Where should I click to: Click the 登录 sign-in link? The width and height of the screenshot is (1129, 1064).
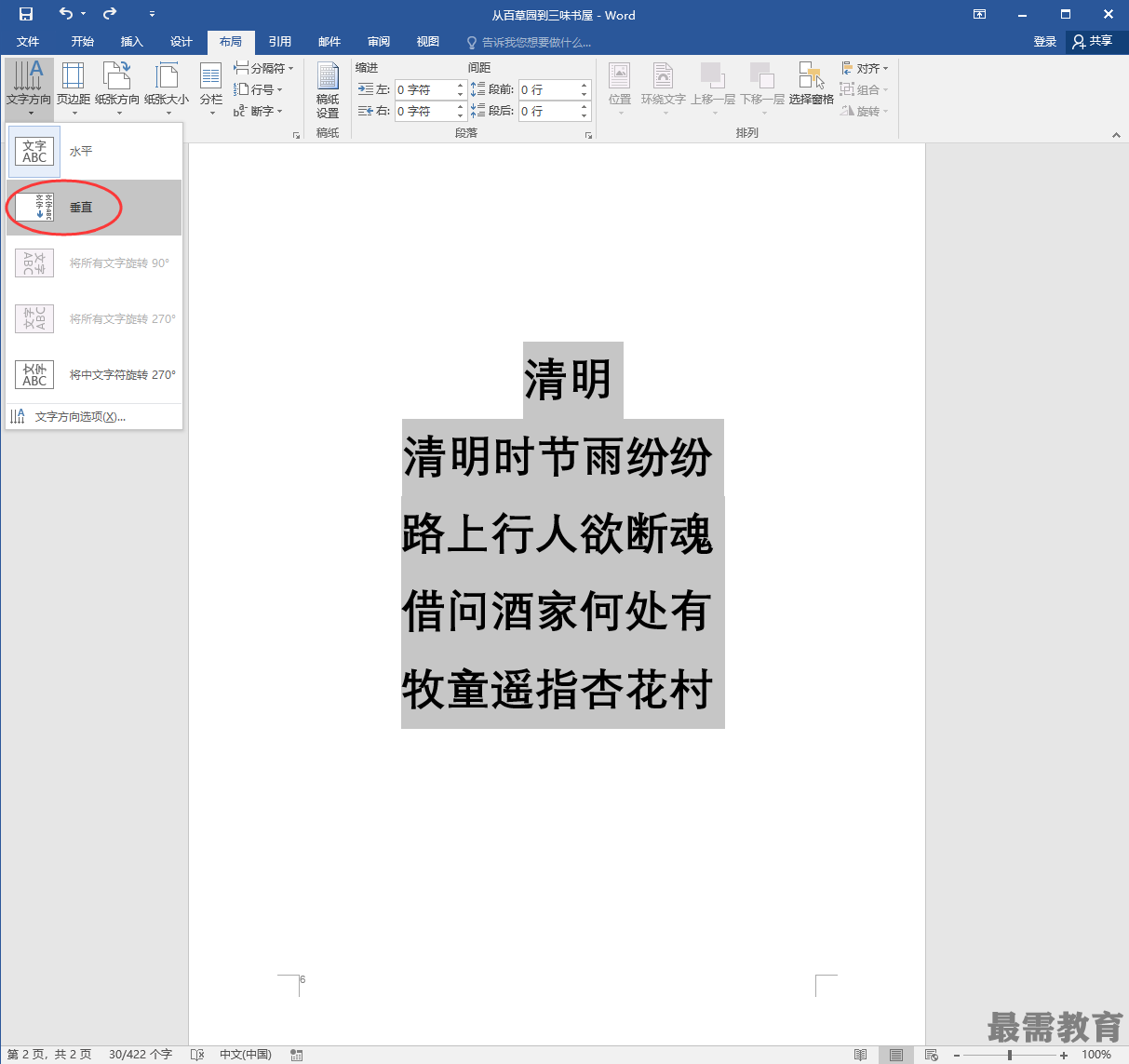coord(1045,42)
